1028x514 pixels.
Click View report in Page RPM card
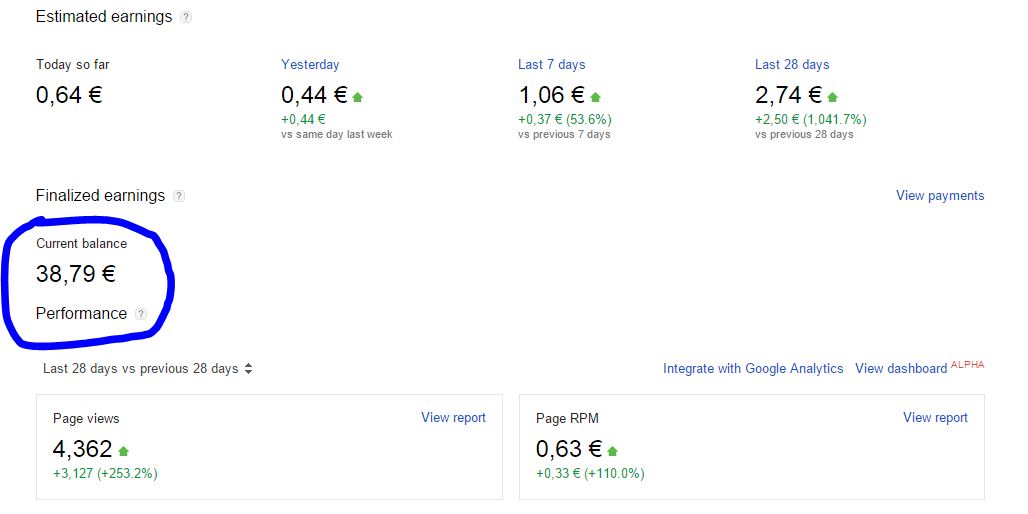pyautogui.click(x=936, y=418)
